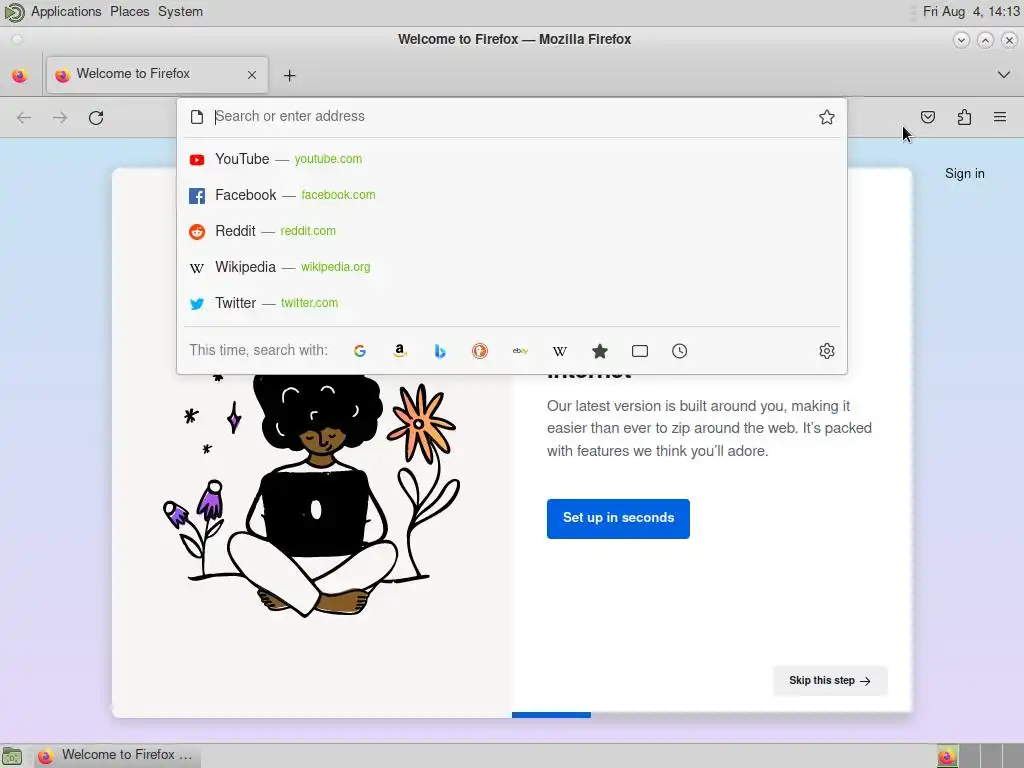Click the Our latest version description text
Image resolution: width=1024 pixels, height=768 pixels.
coord(709,428)
